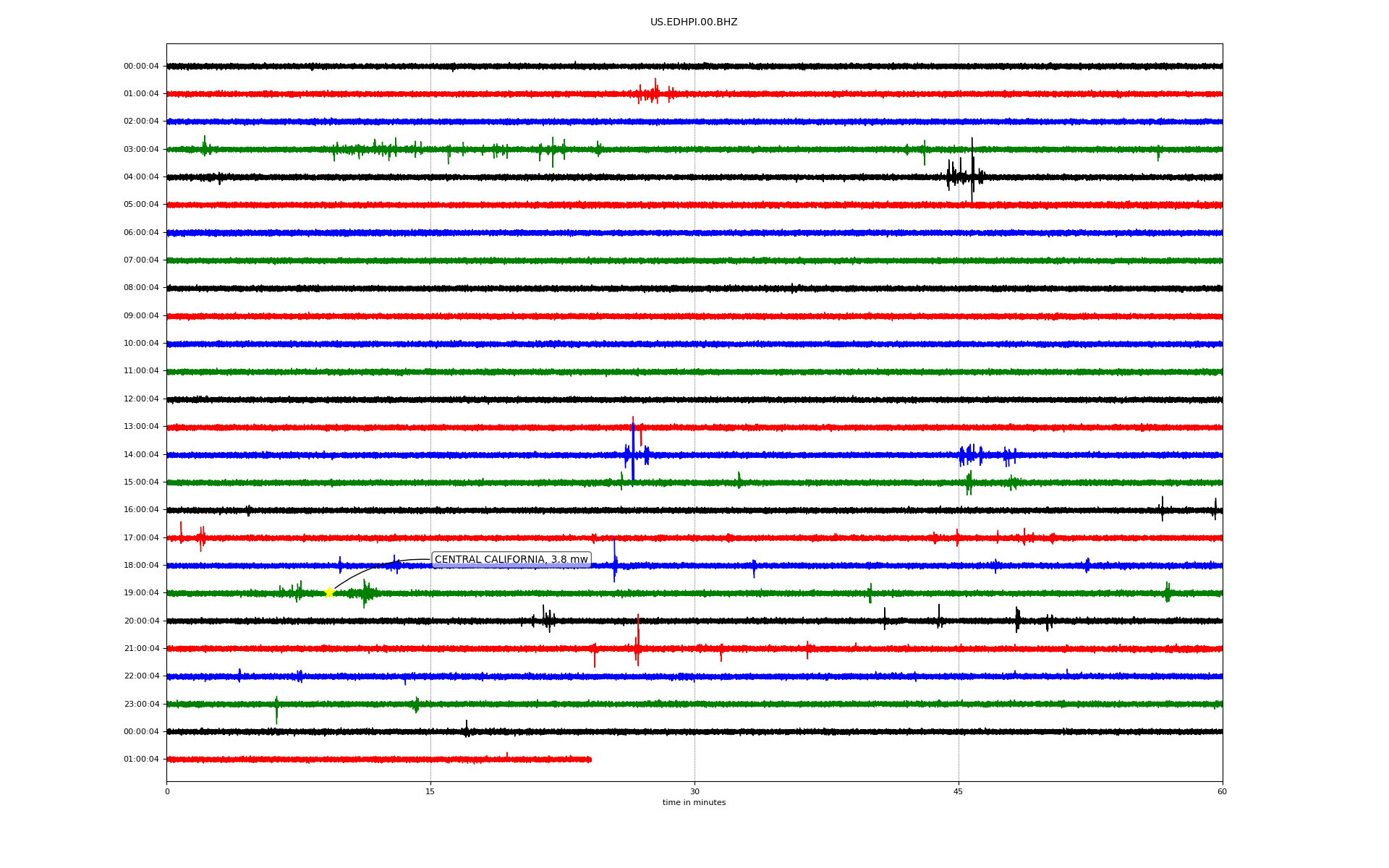The width and height of the screenshot is (1389, 868).
Task: Click the 04:00:04 row label
Action: (141, 177)
